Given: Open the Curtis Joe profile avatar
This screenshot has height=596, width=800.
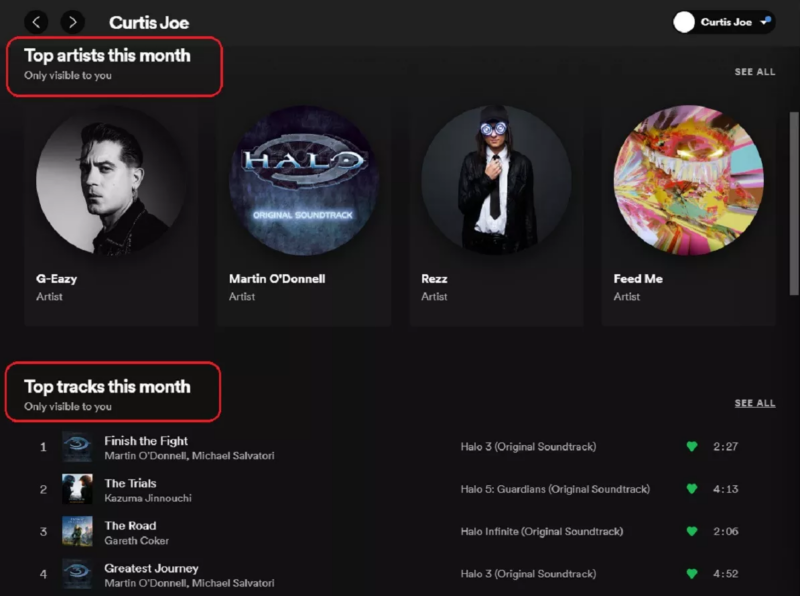Looking at the screenshot, I should pos(684,22).
